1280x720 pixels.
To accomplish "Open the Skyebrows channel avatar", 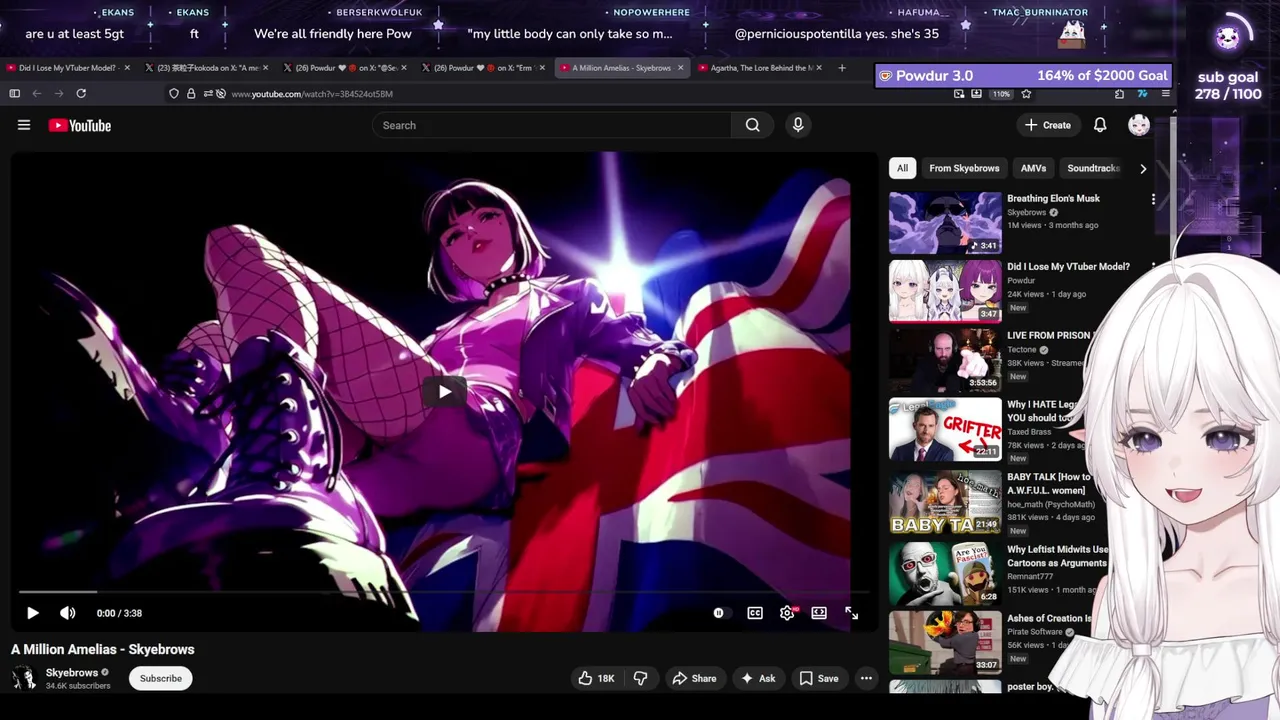I will tap(24, 678).
